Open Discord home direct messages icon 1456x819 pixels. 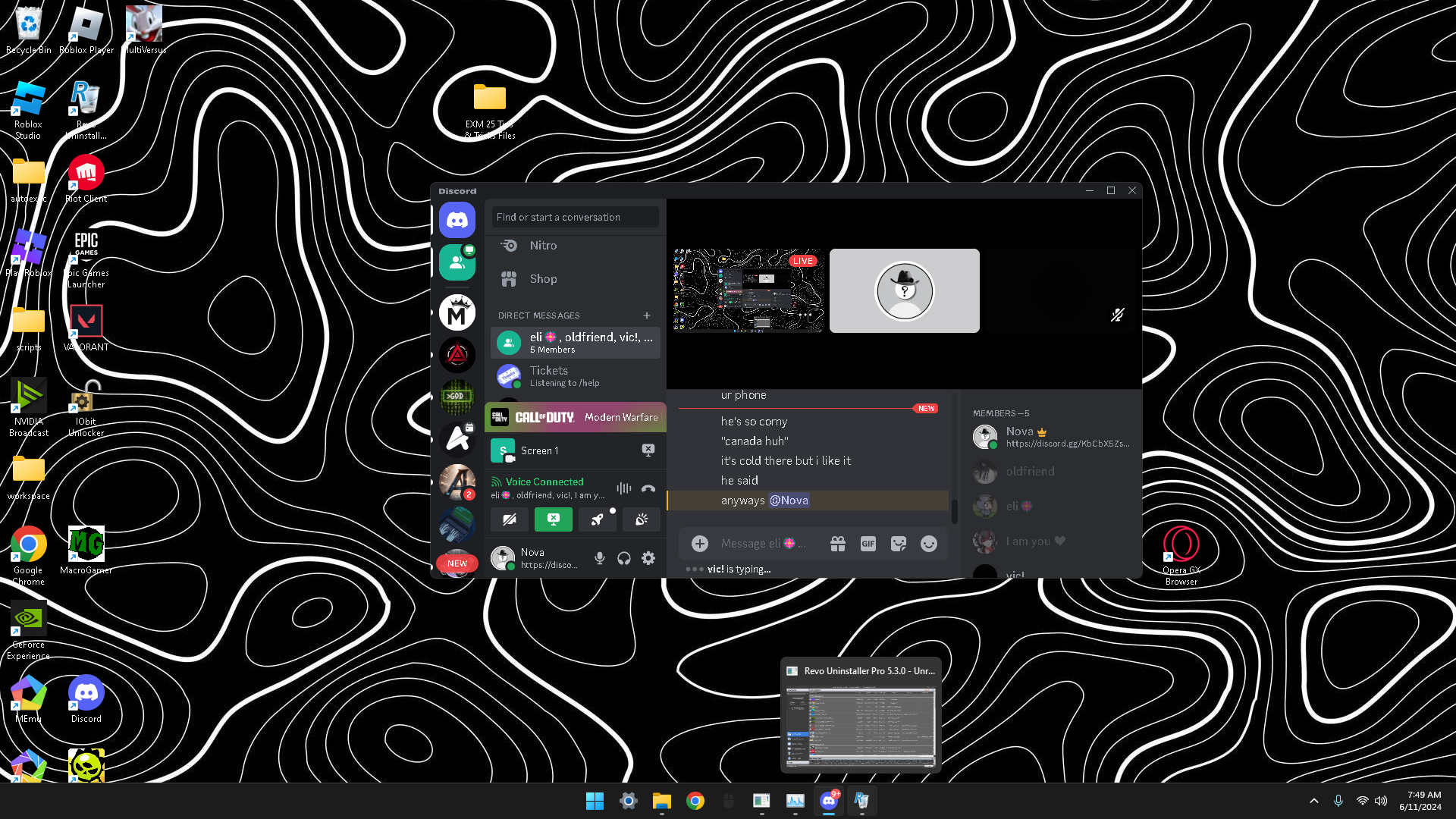pyautogui.click(x=457, y=221)
